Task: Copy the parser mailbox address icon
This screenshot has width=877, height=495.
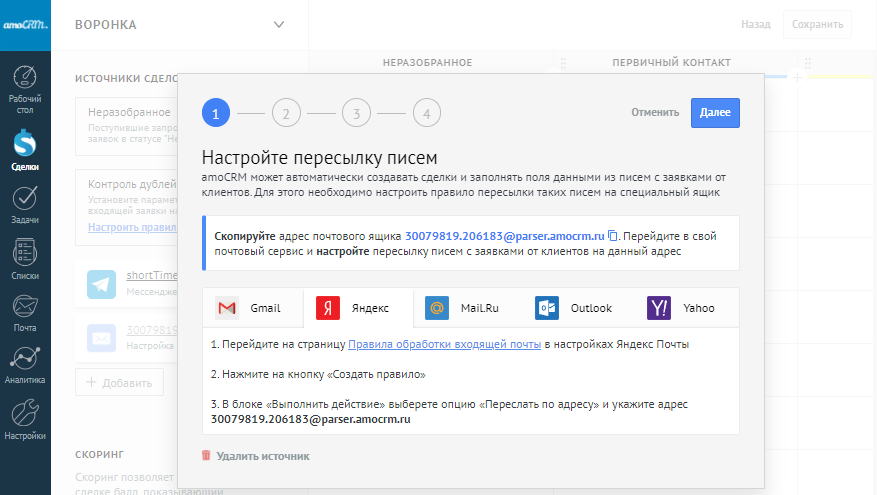Action: [x=613, y=235]
